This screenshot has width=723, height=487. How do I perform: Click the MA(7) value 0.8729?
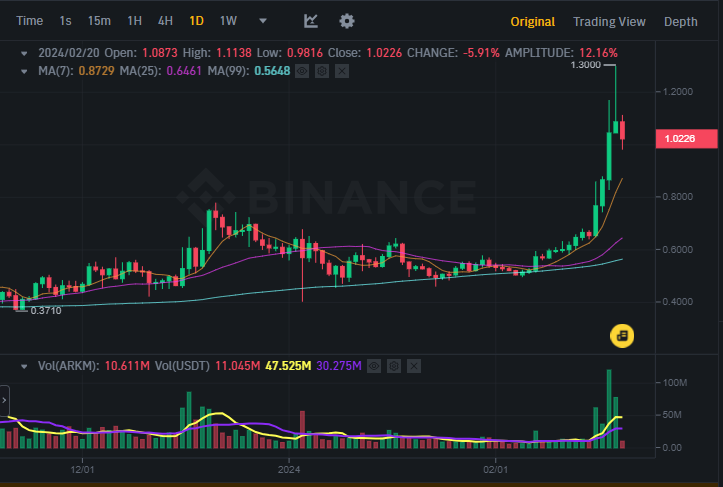96,71
